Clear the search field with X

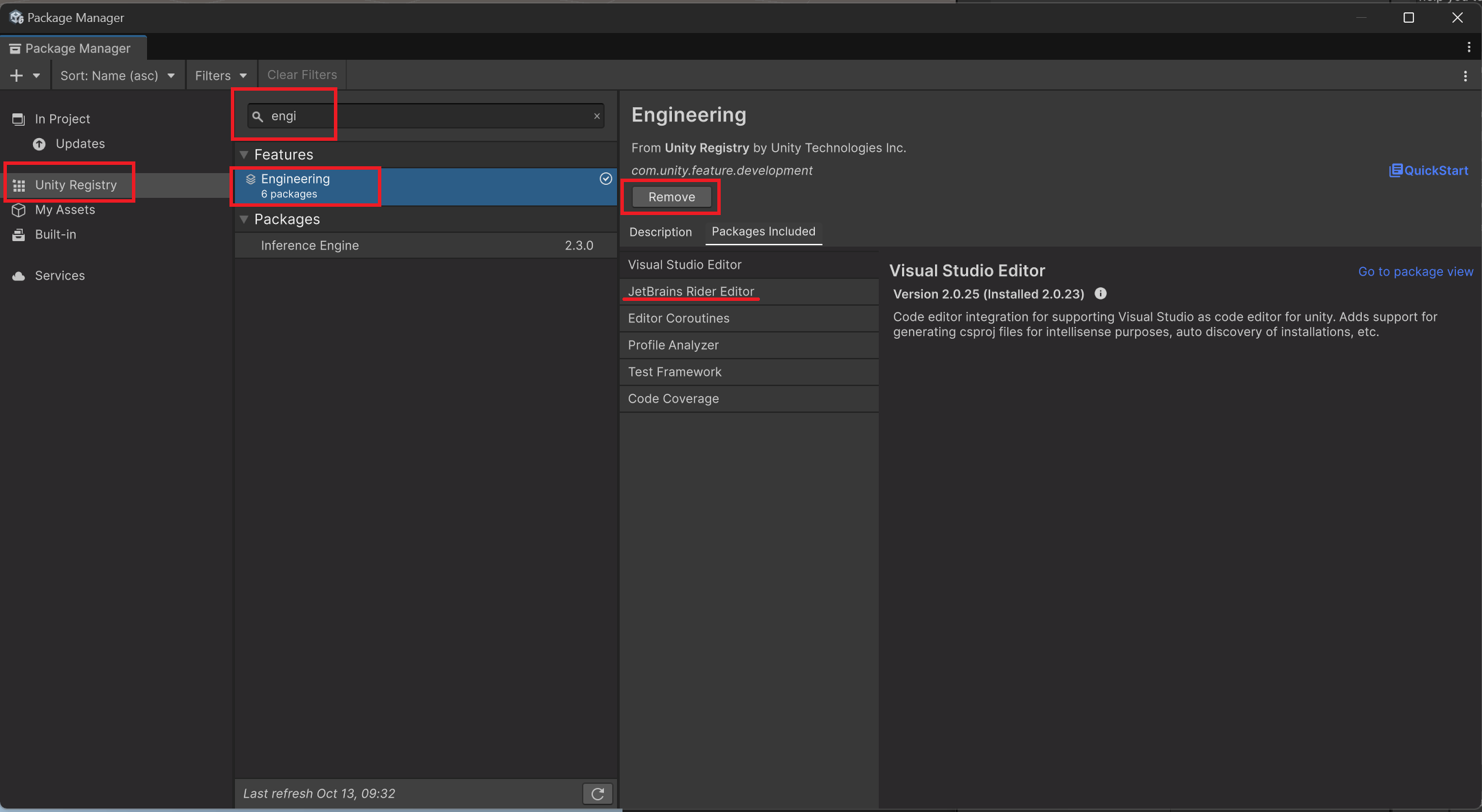[597, 116]
